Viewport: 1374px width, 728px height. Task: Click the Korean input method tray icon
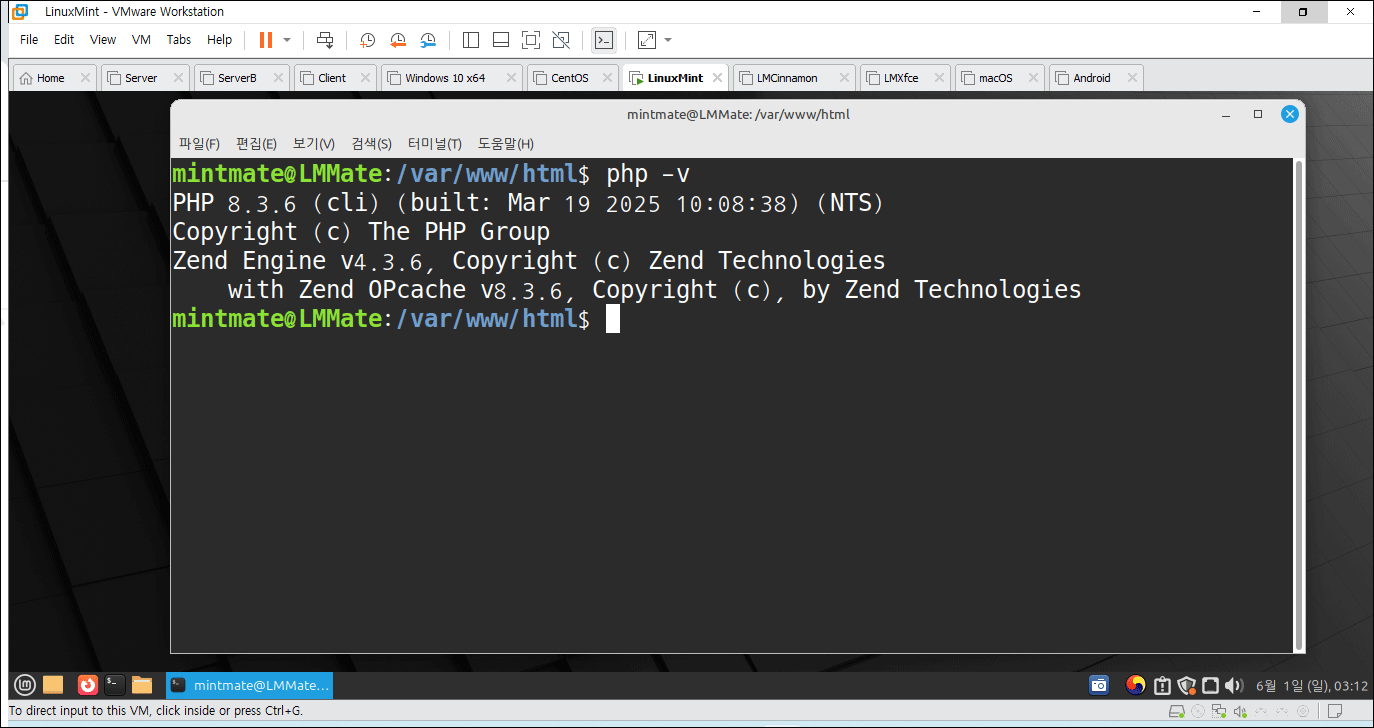pyautogui.click(x=1135, y=685)
